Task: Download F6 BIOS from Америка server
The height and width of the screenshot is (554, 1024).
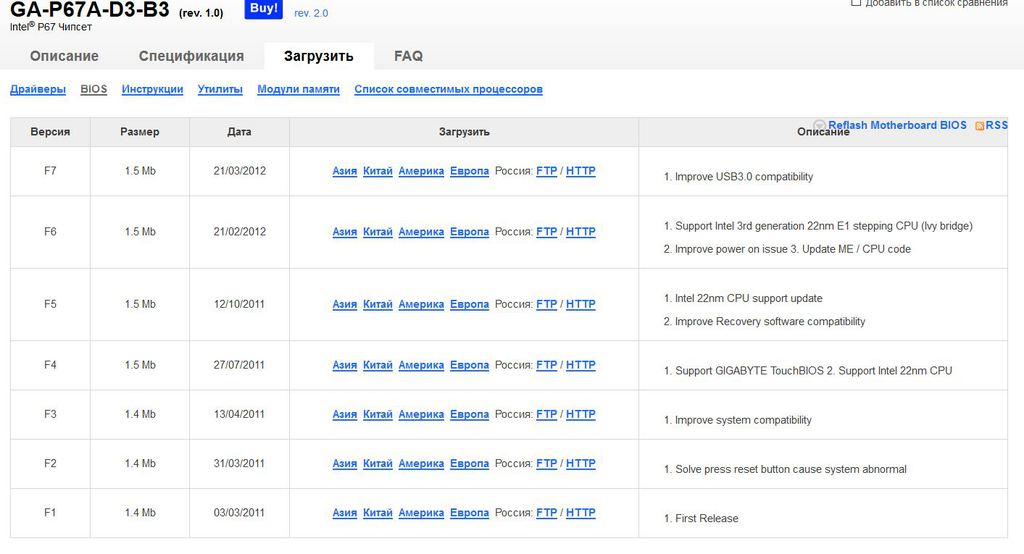Action: pos(421,232)
